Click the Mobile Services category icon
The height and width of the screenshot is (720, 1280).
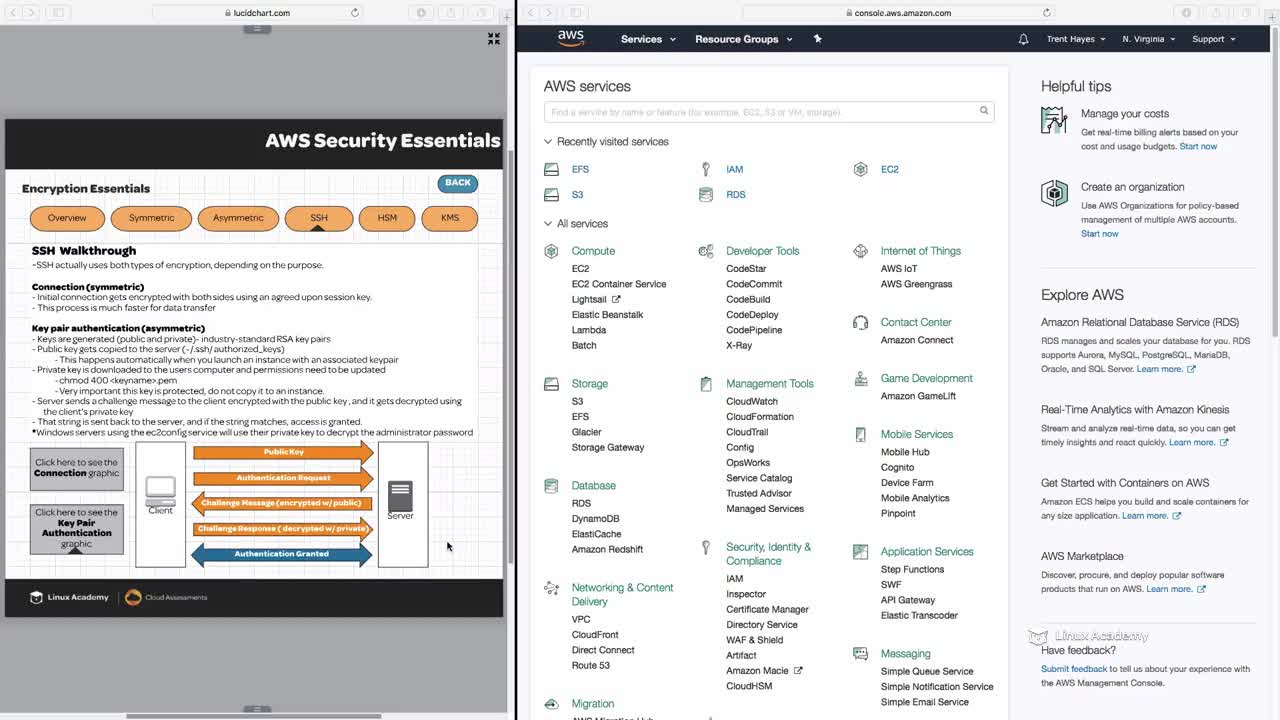click(x=860, y=435)
